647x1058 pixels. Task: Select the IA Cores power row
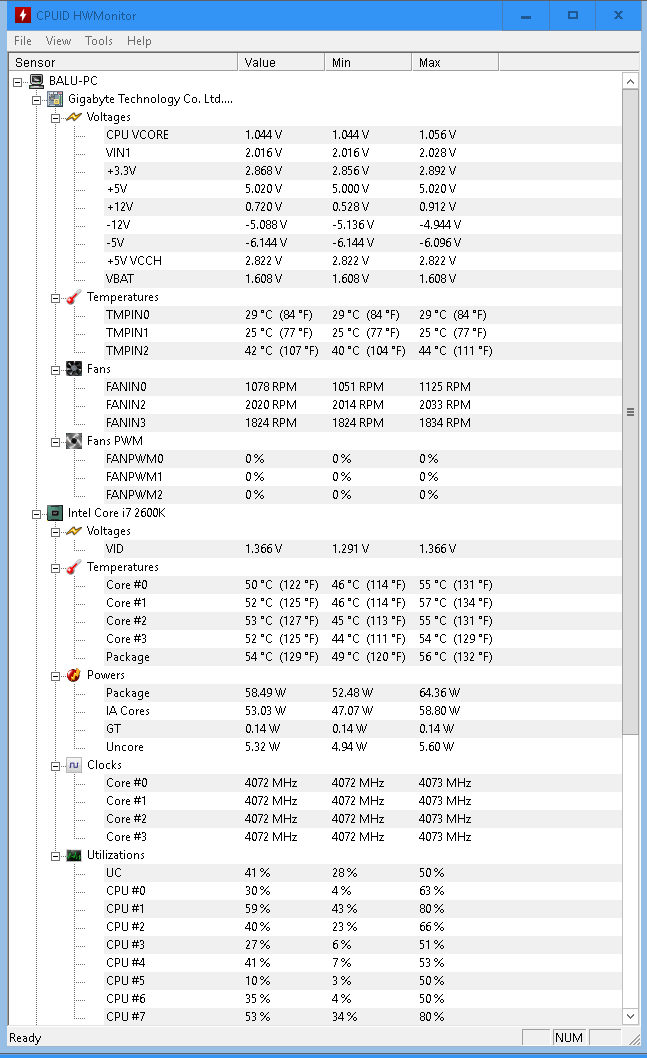click(x=362, y=711)
